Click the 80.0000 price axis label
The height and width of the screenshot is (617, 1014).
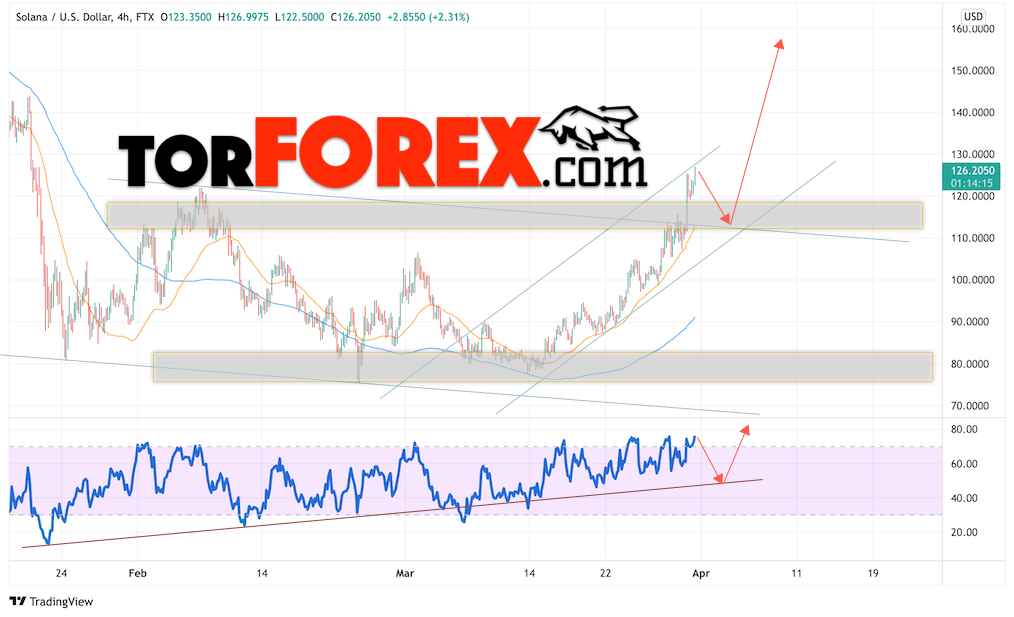(x=969, y=364)
